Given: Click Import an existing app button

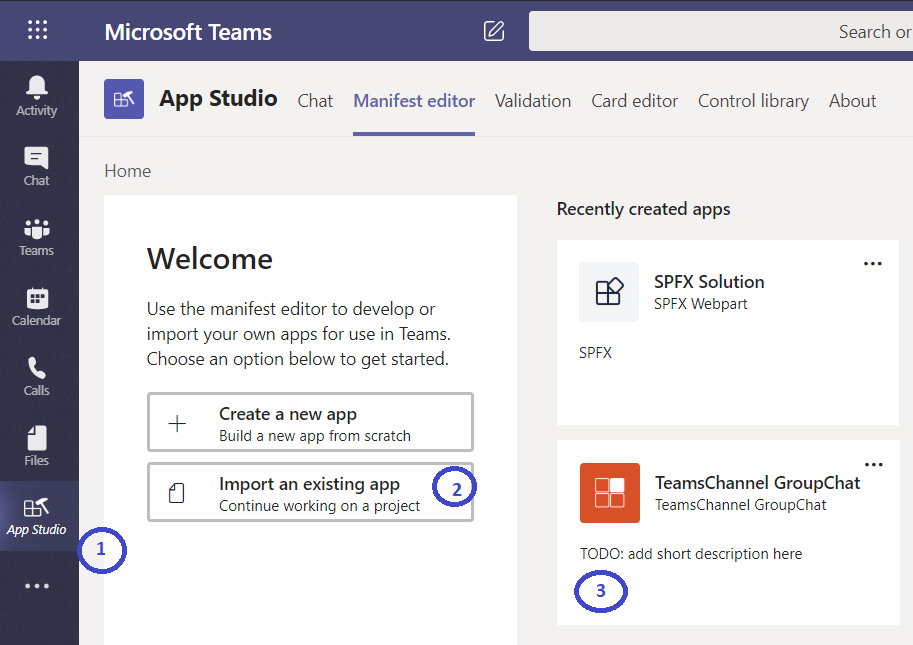Looking at the screenshot, I should [310, 492].
